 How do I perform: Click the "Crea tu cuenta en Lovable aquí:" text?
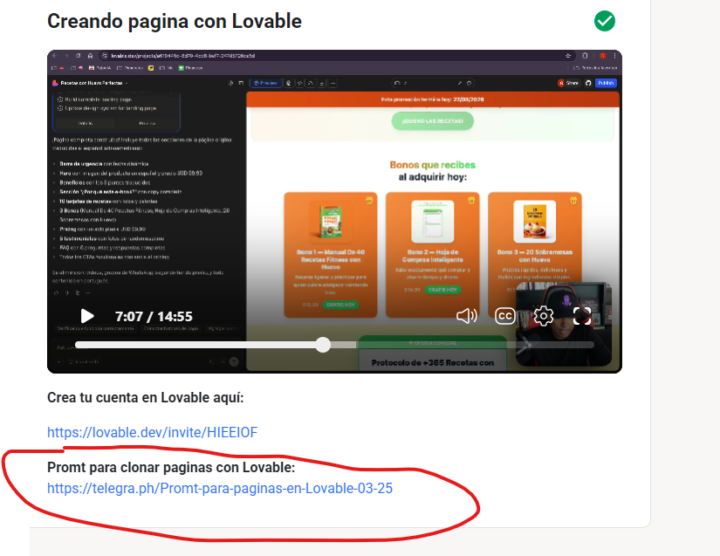coord(145,398)
